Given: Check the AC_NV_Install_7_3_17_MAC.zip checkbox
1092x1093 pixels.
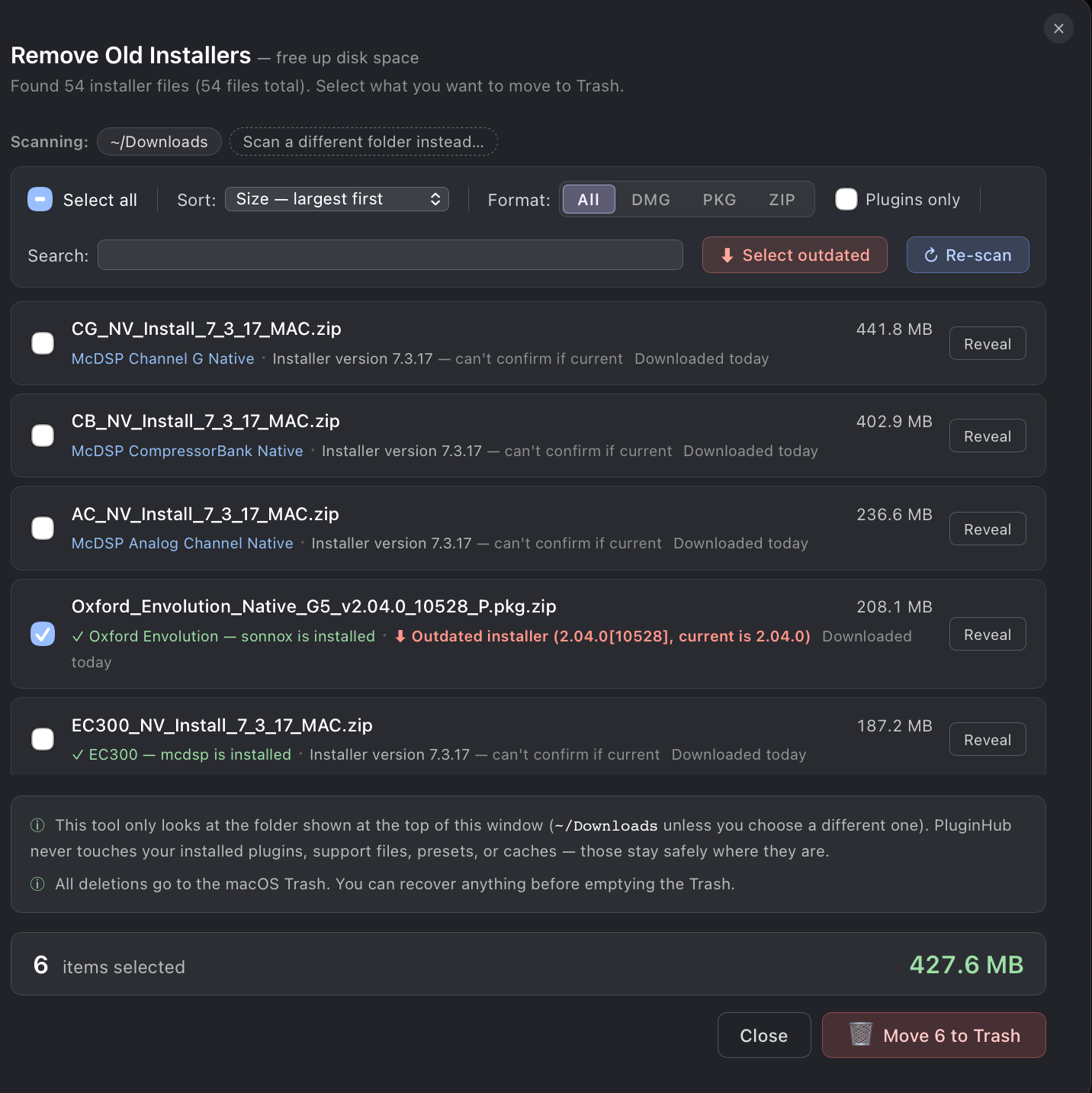Looking at the screenshot, I should (x=43, y=528).
